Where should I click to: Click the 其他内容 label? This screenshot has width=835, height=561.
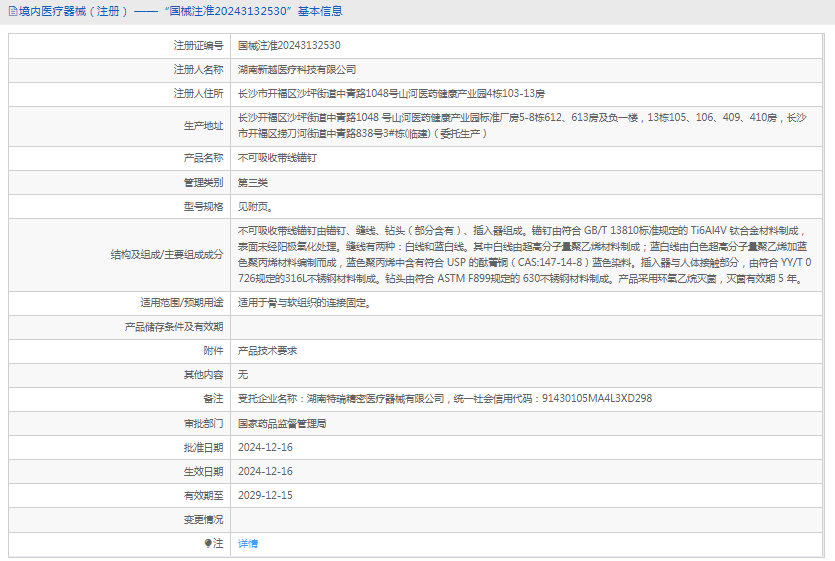coord(203,375)
